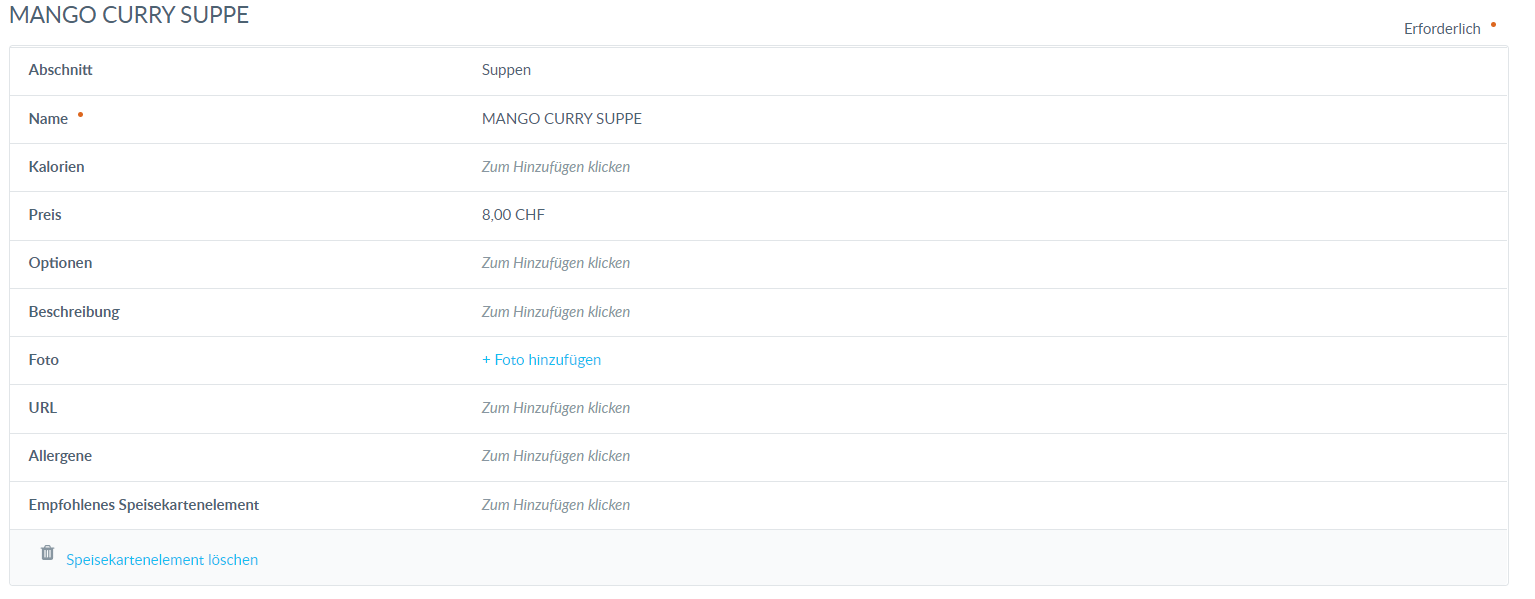
Task: Click the Abschnitt row label
Action: [61, 70]
